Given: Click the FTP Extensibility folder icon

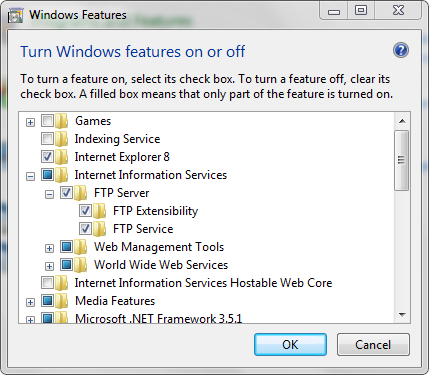Looking at the screenshot, I should [x=100, y=211].
